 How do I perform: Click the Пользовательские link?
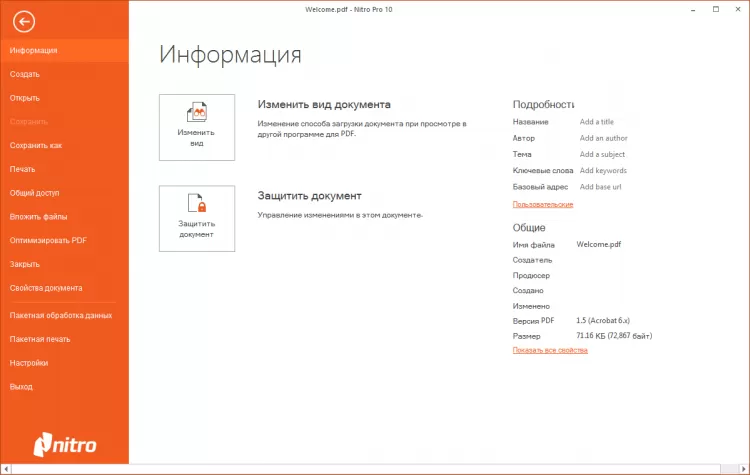pos(543,204)
